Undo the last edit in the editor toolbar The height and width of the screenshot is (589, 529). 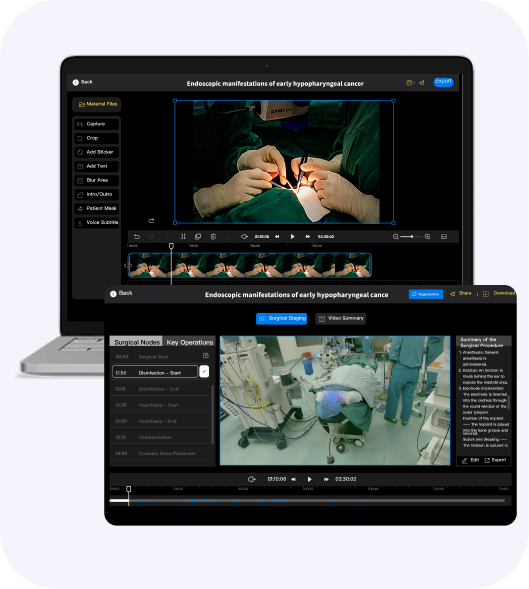pos(137,236)
